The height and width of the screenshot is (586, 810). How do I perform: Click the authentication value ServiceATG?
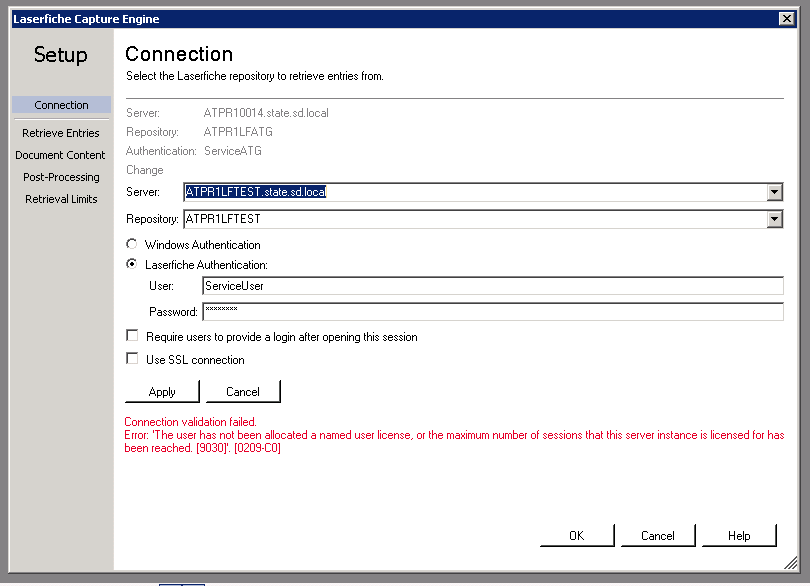(x=233, y=151)
